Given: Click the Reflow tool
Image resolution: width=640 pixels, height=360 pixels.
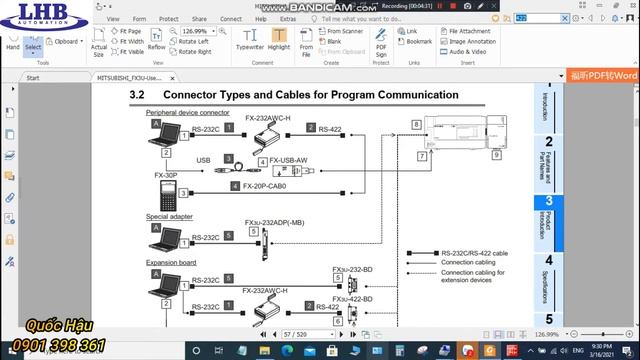Looking at the screenshot, I should click(156, 40).
